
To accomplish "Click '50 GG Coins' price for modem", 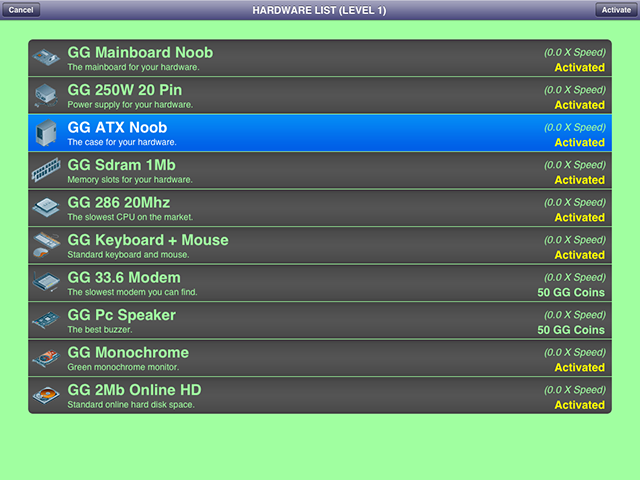I will click(x=571, y=293).
